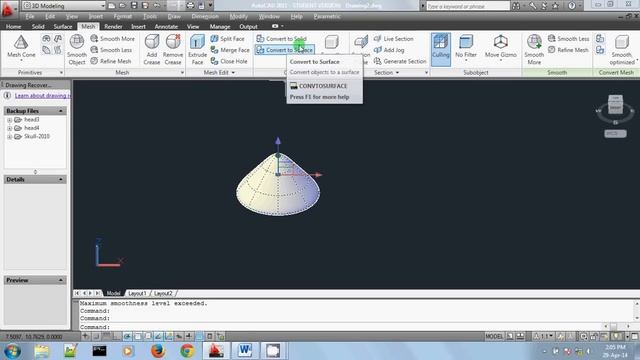Expand the Skull-2010 backup file node
Viewport: 640px width, 360px height.
pos(9,137)
